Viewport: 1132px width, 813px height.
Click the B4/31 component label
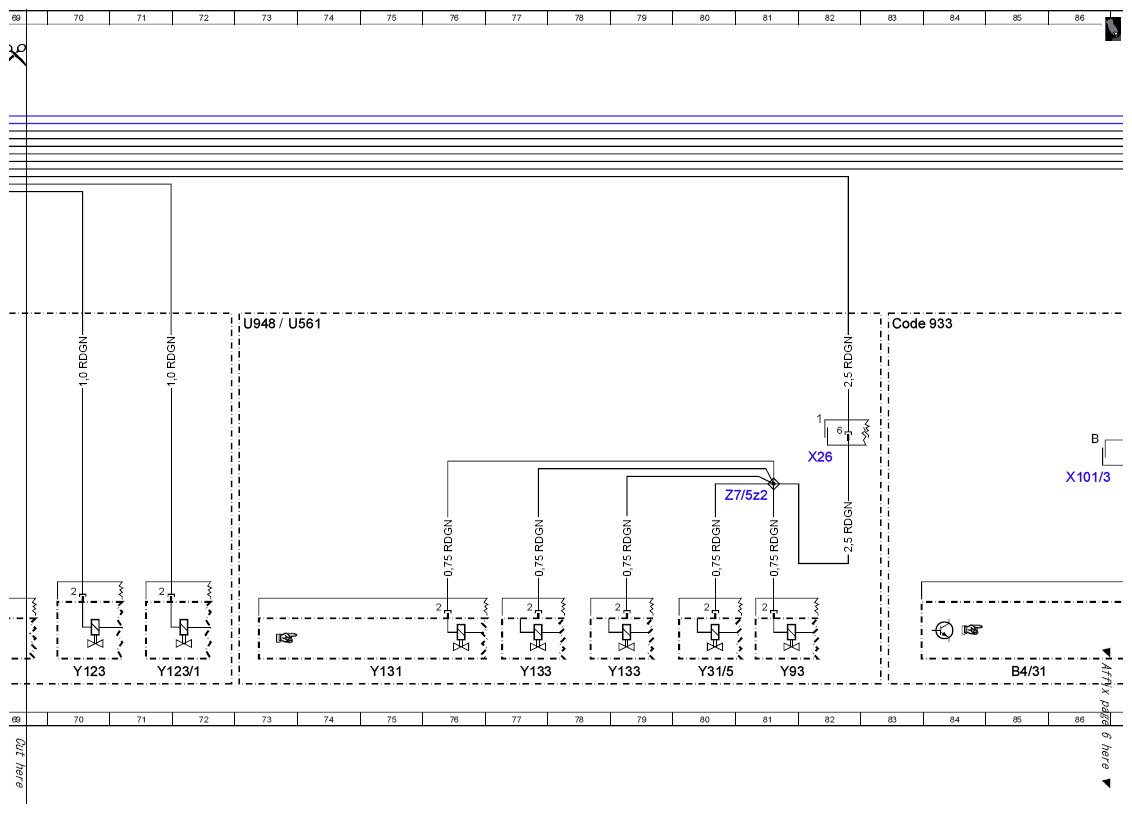[1028, 671]
